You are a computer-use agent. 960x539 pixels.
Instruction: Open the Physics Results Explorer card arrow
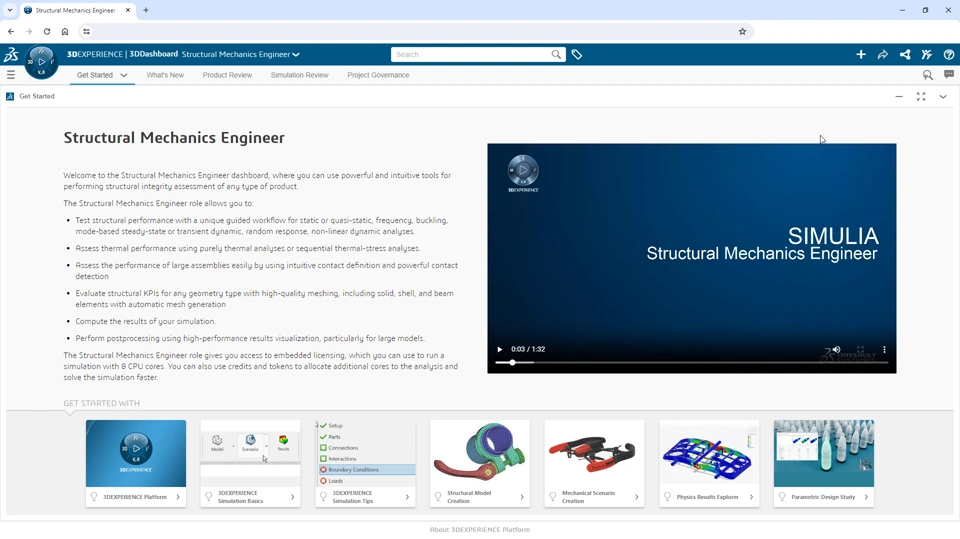751,497
